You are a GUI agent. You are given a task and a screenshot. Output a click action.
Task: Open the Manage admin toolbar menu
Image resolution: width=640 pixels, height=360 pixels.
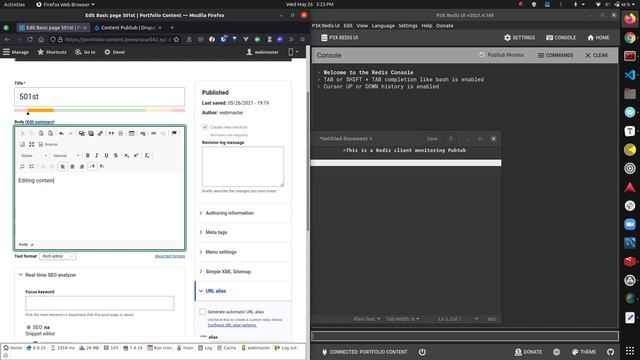[x=16, y=52]
